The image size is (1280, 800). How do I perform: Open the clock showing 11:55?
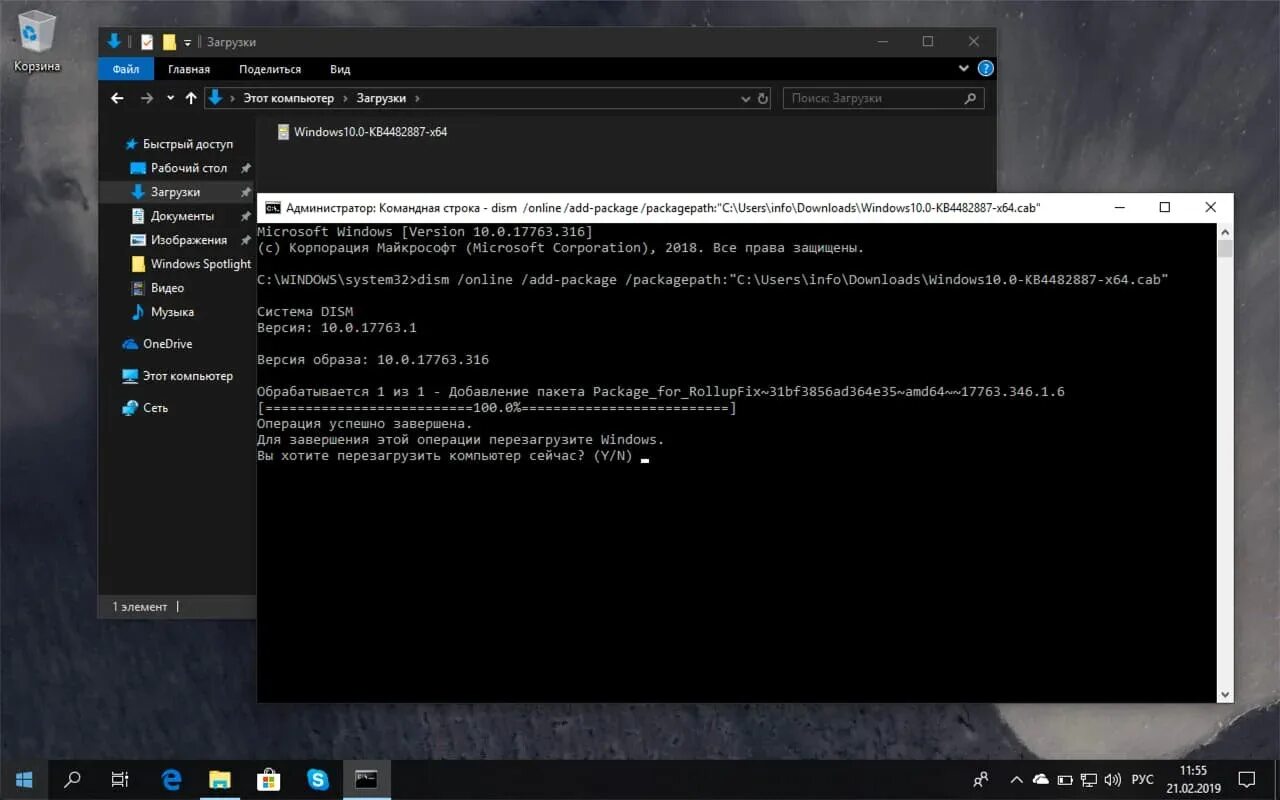(1193, 780)
